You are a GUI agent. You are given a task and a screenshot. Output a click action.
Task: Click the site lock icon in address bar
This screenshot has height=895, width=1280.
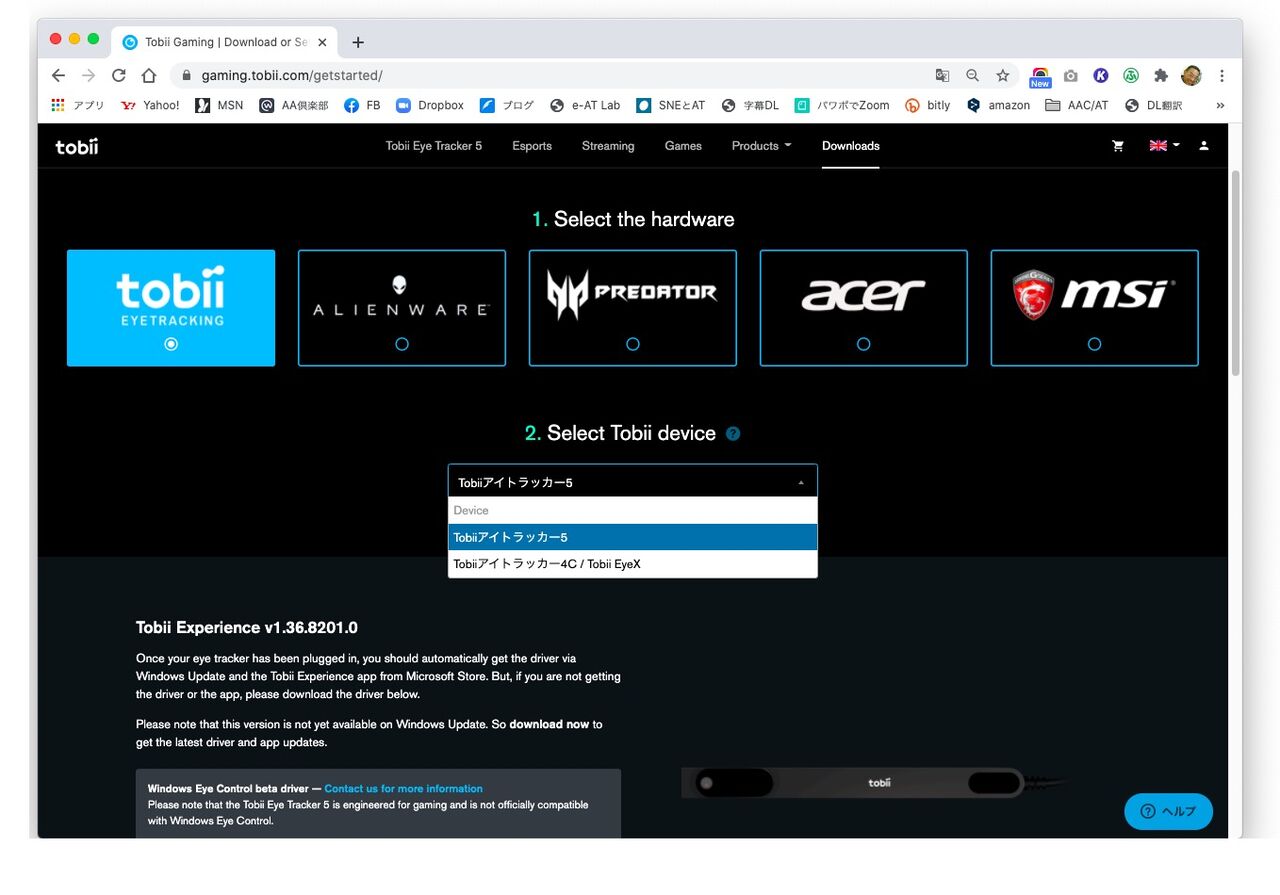(x=186, y=76)
